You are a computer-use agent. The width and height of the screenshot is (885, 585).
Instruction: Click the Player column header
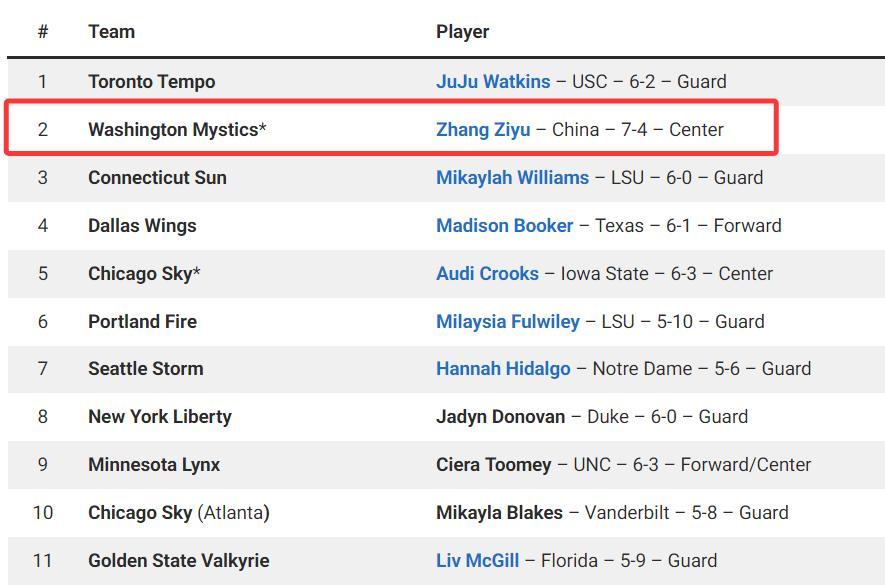[x=462, y=32]
